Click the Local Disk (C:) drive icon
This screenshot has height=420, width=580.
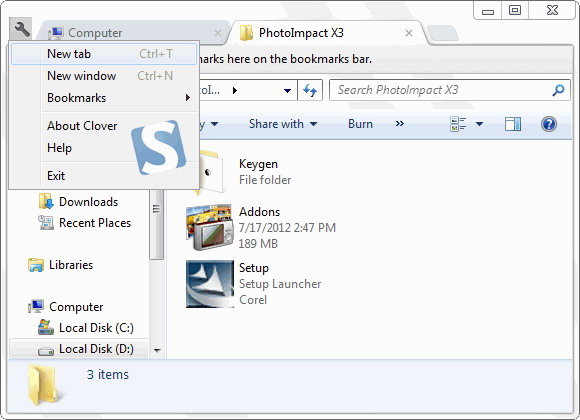pos(46,327)
